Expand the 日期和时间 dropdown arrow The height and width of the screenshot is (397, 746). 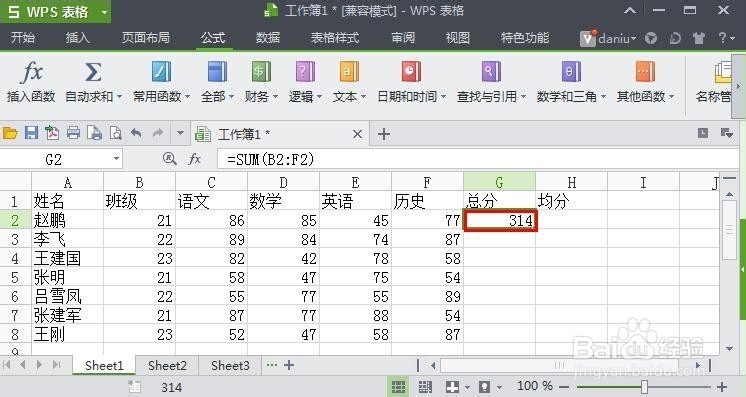[x=443, y=97]
